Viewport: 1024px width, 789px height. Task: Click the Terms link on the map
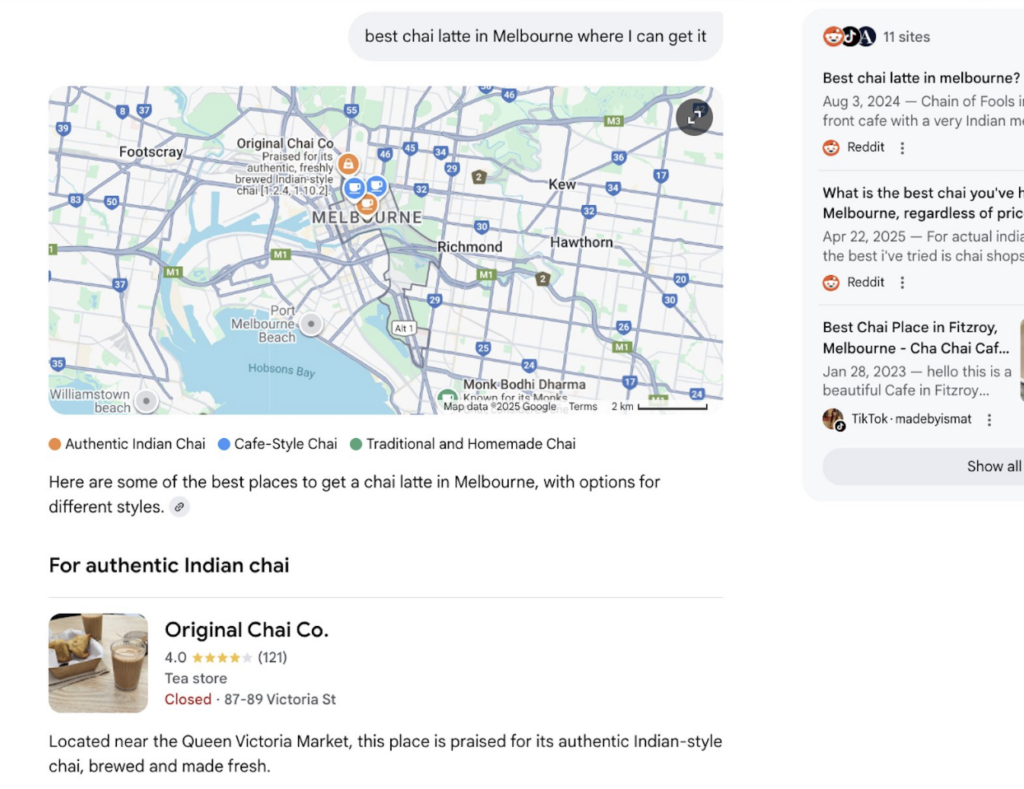pyautogui.click(x=582, y=407)
